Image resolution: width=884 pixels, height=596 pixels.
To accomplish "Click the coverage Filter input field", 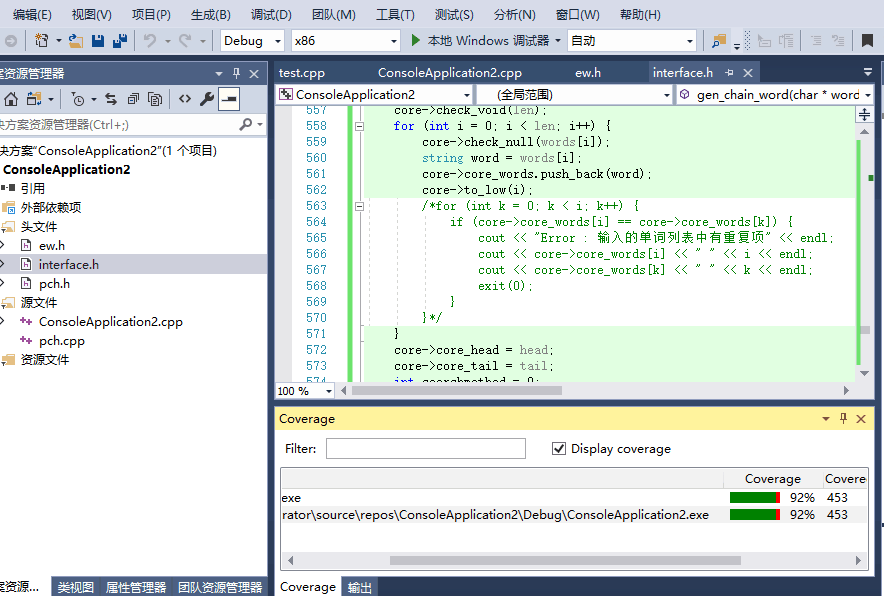I will coord(425,449).
